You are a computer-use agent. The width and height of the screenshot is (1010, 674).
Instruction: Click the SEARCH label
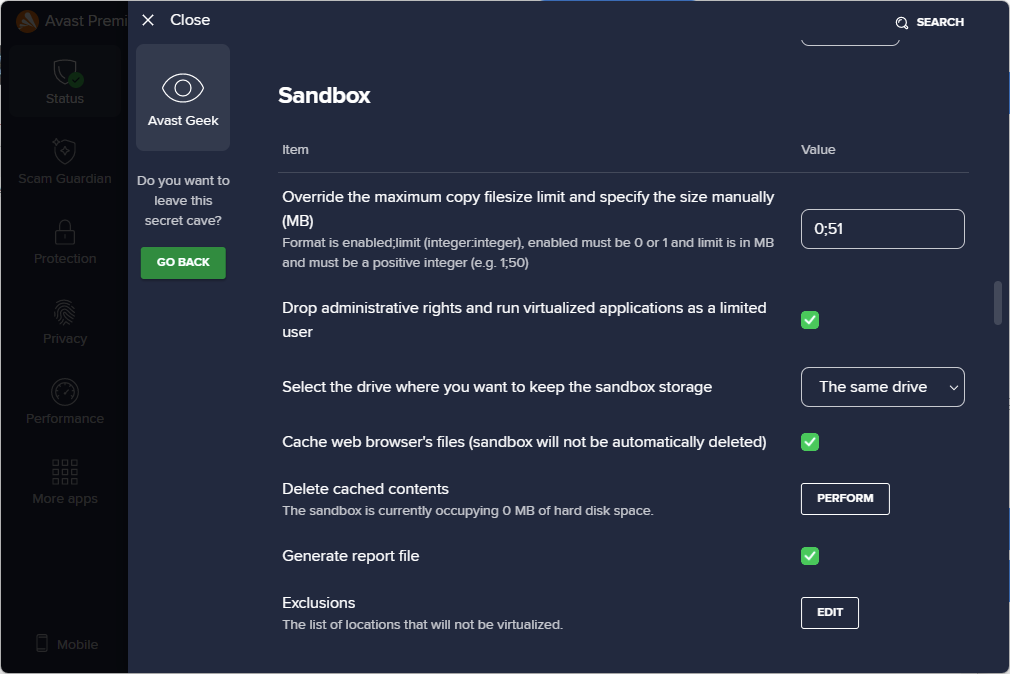point(940,23)
